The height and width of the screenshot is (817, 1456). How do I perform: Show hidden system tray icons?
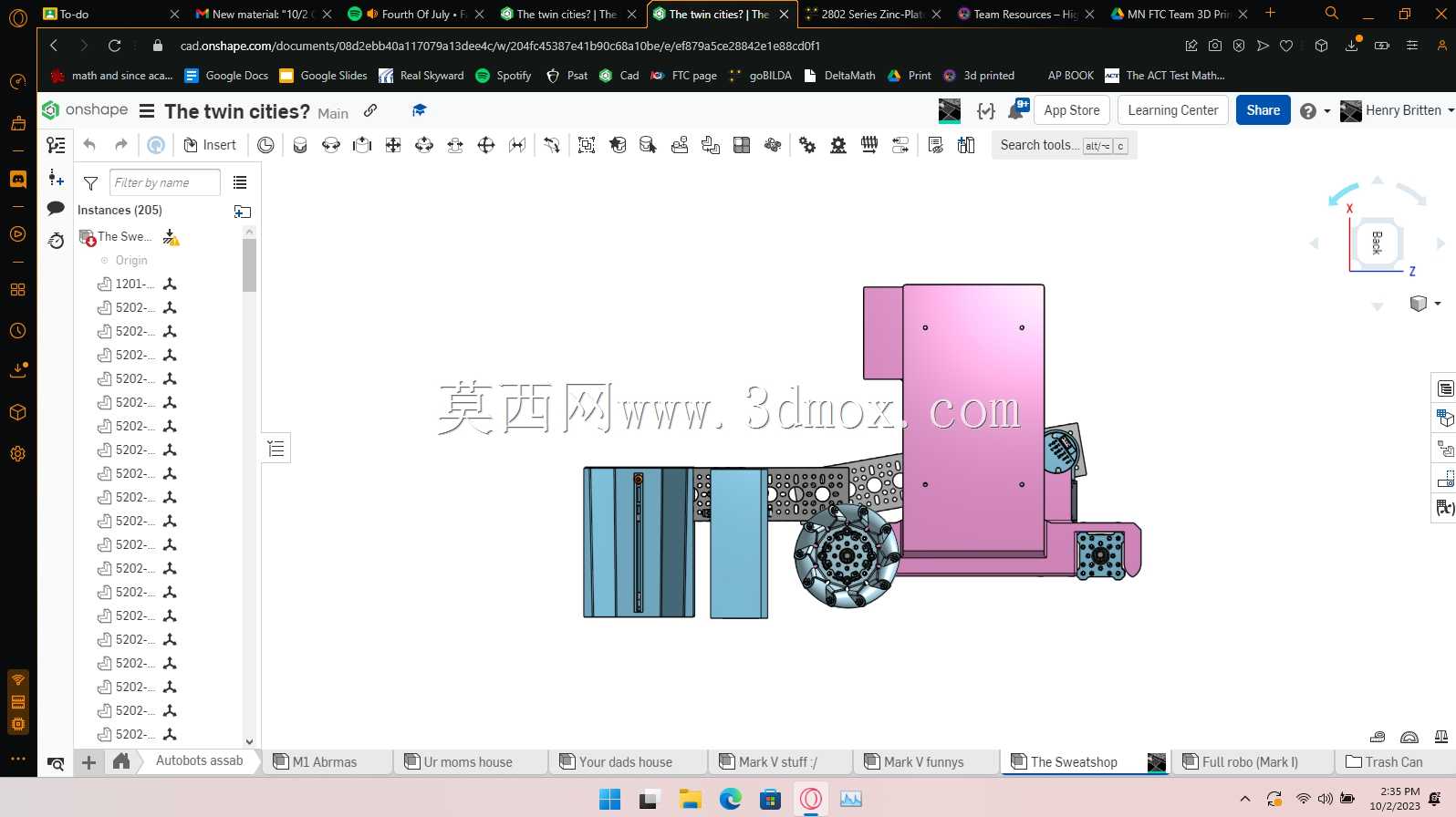coord(1244,799)
